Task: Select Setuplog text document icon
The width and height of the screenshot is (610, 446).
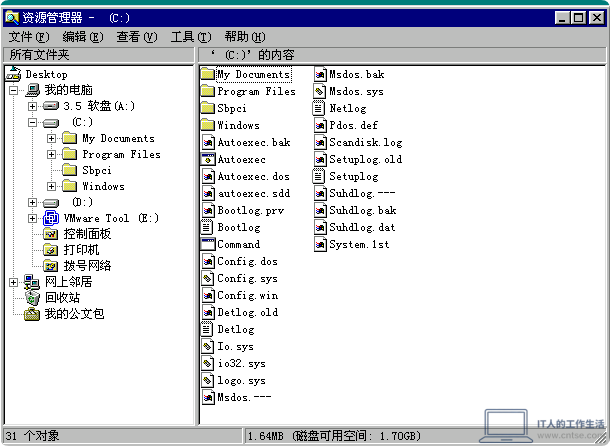Action: (319, 176)
